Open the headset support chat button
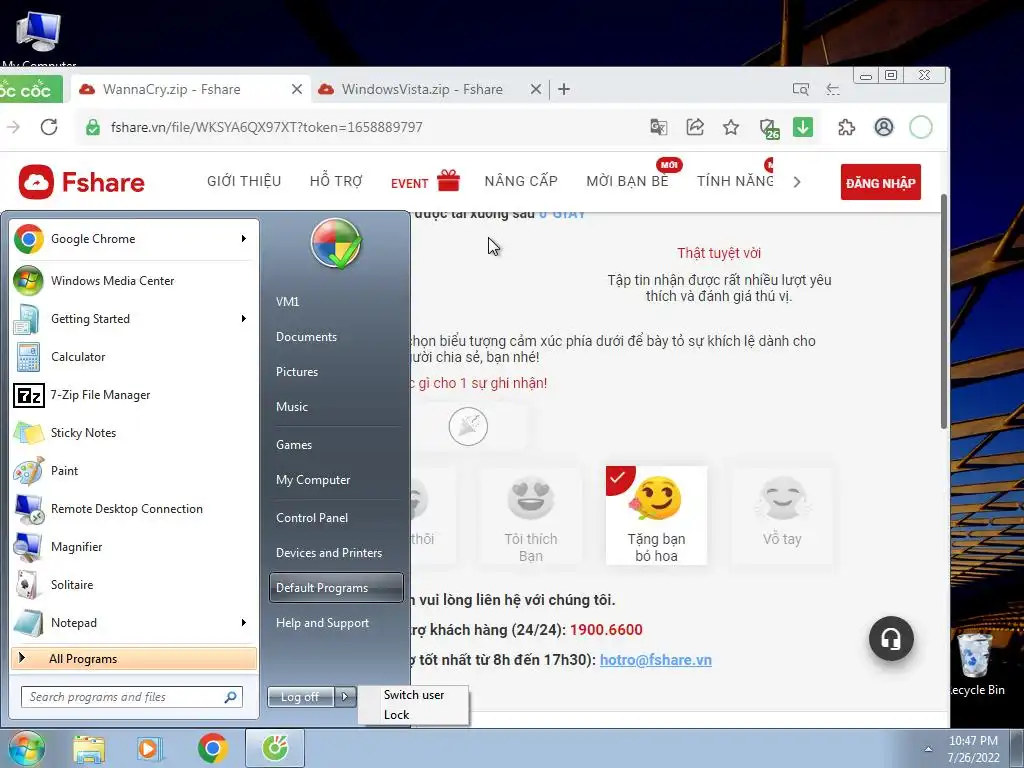The image size is (1024, 768). pos(891,639)
